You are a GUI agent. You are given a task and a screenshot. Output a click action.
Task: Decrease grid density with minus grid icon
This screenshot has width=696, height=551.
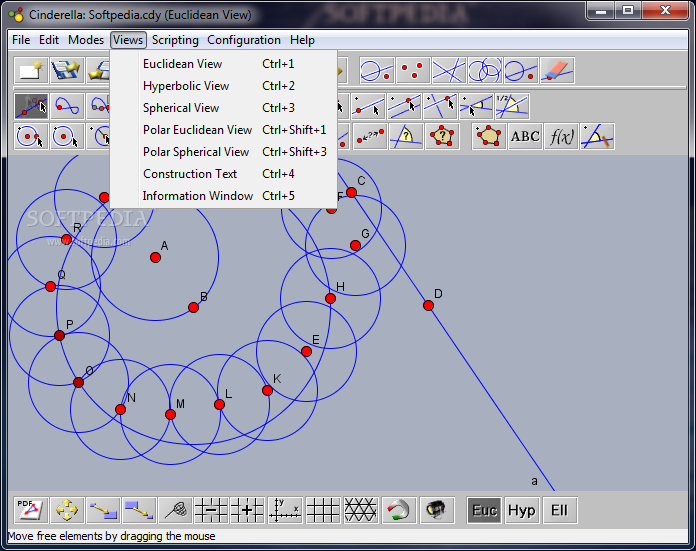click(211, 510)
